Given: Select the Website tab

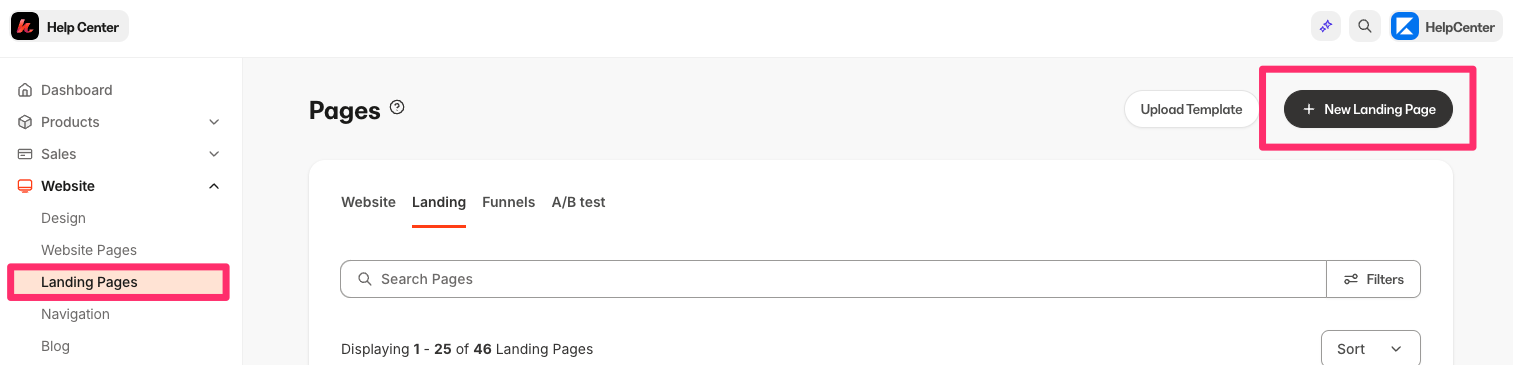Looking at the screenshot, I should click(368, 202).
